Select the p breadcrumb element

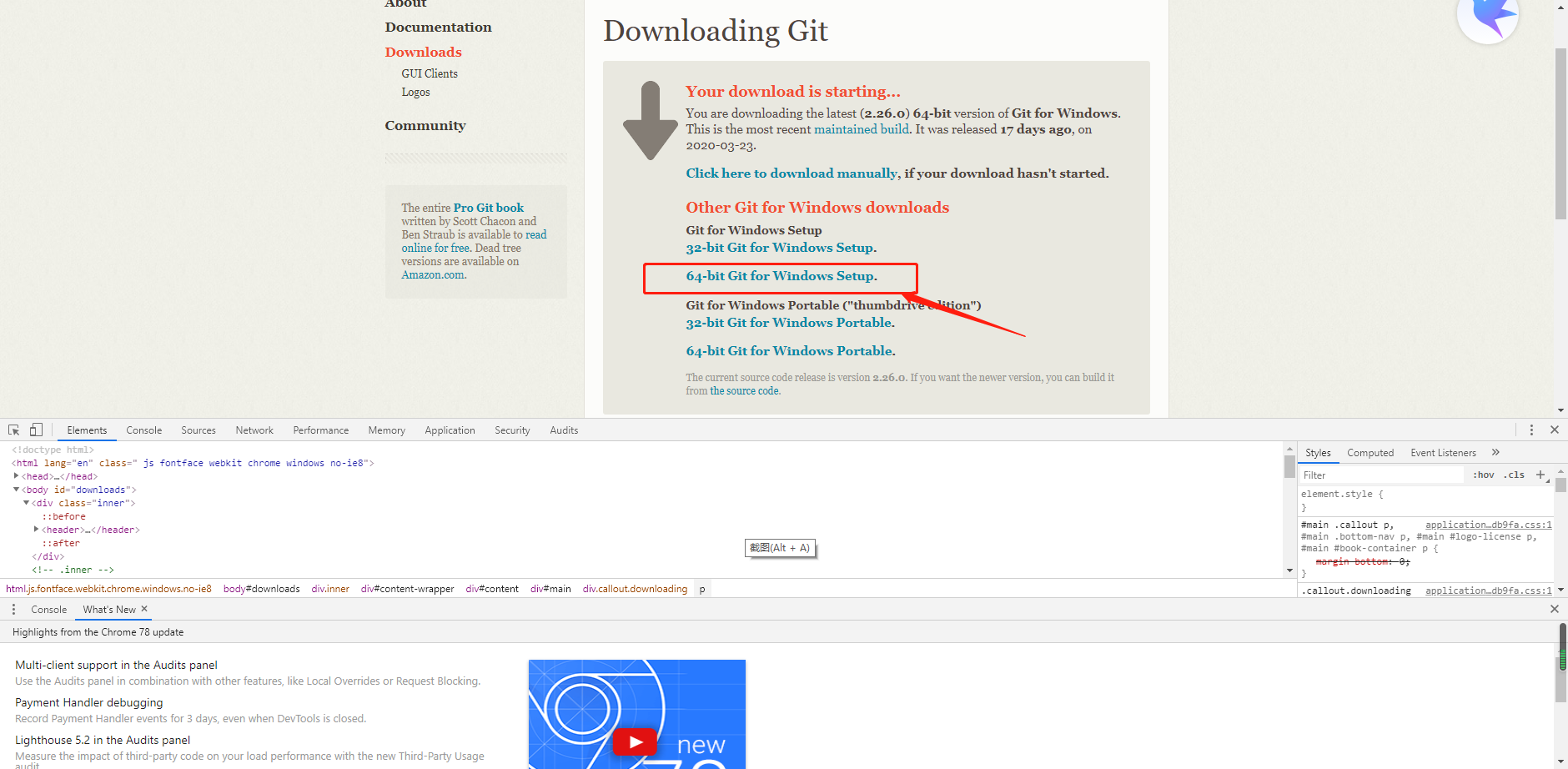click(702, 589)
